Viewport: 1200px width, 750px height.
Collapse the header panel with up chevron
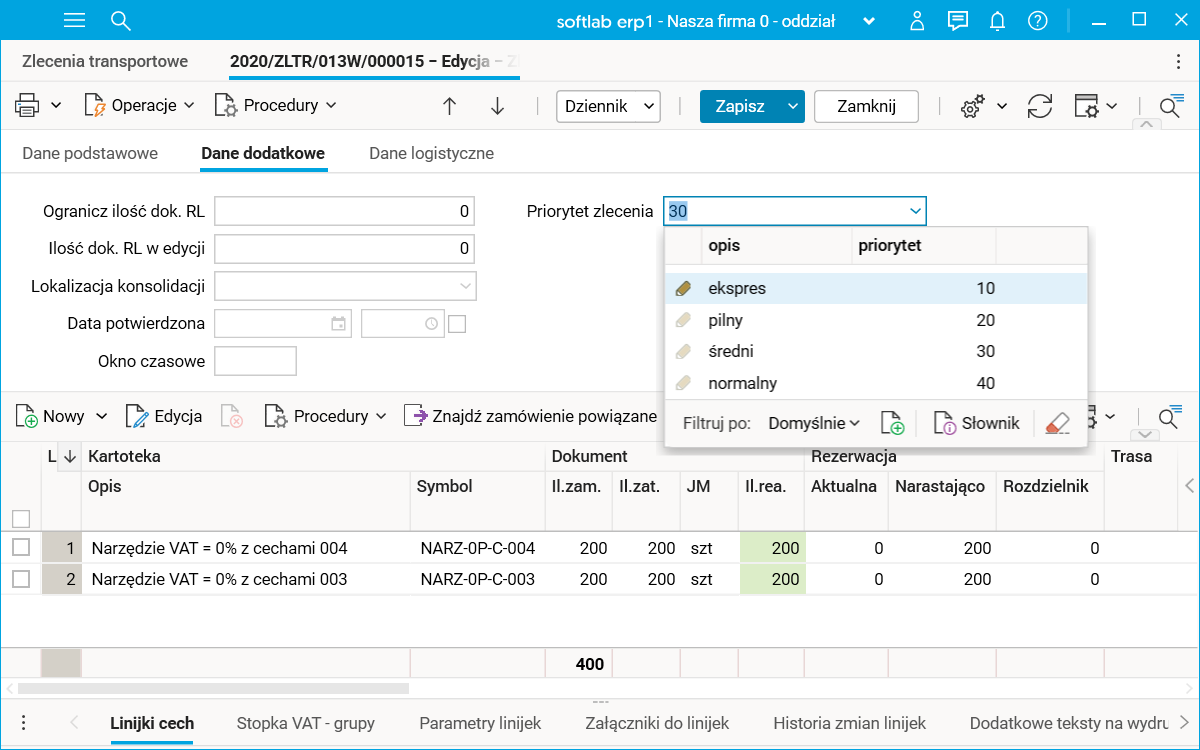pos(1146,125)
